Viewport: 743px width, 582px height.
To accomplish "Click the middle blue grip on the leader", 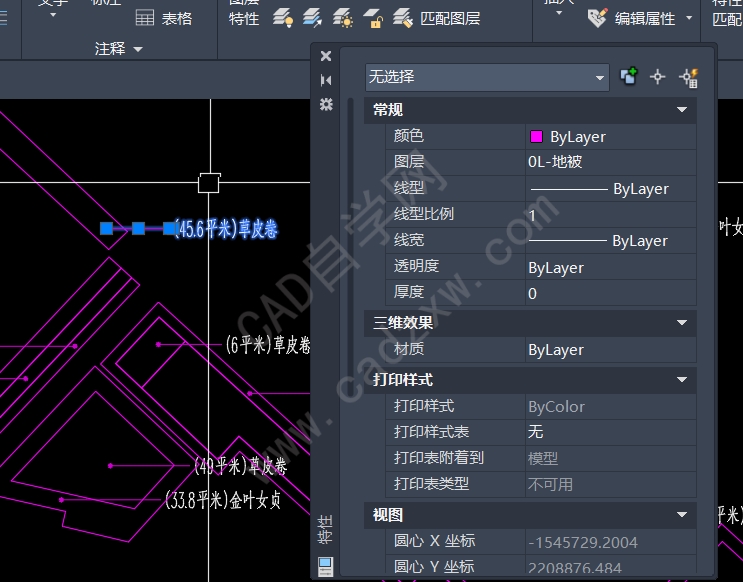I will click(x=138, y=228).
